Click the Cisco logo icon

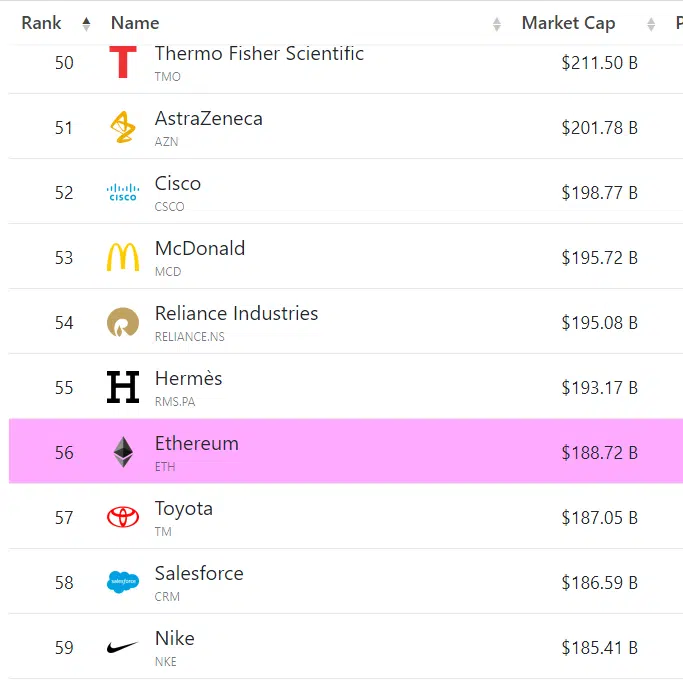pos(123,192)
